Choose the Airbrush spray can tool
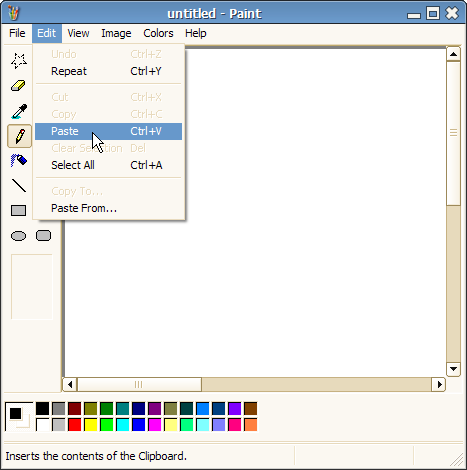Screen dimensions: 467x470 coord(19,161)
